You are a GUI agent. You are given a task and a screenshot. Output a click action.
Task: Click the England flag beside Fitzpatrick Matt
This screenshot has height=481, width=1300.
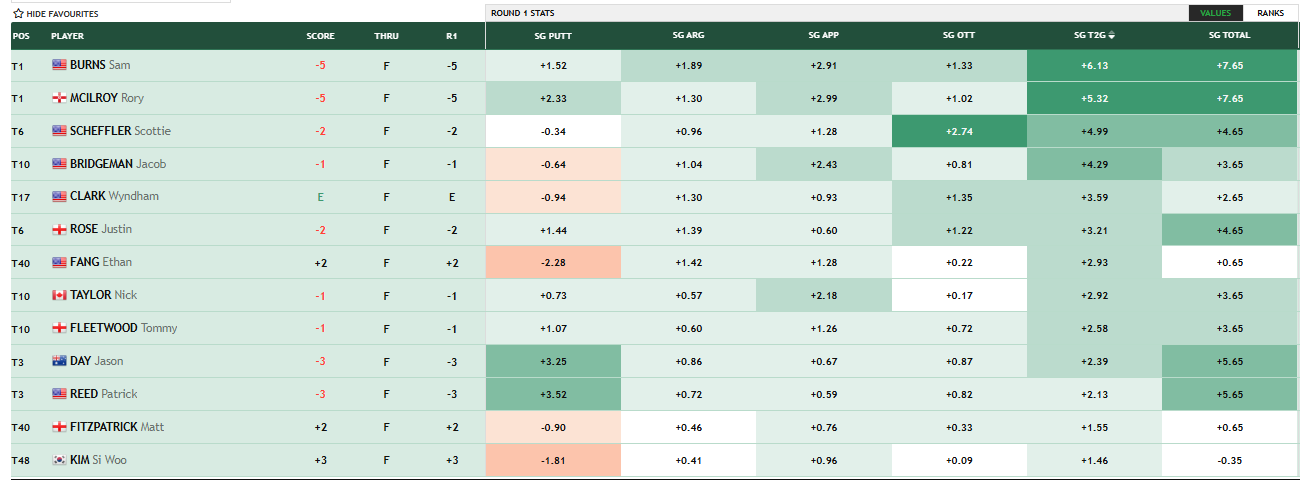59,427
